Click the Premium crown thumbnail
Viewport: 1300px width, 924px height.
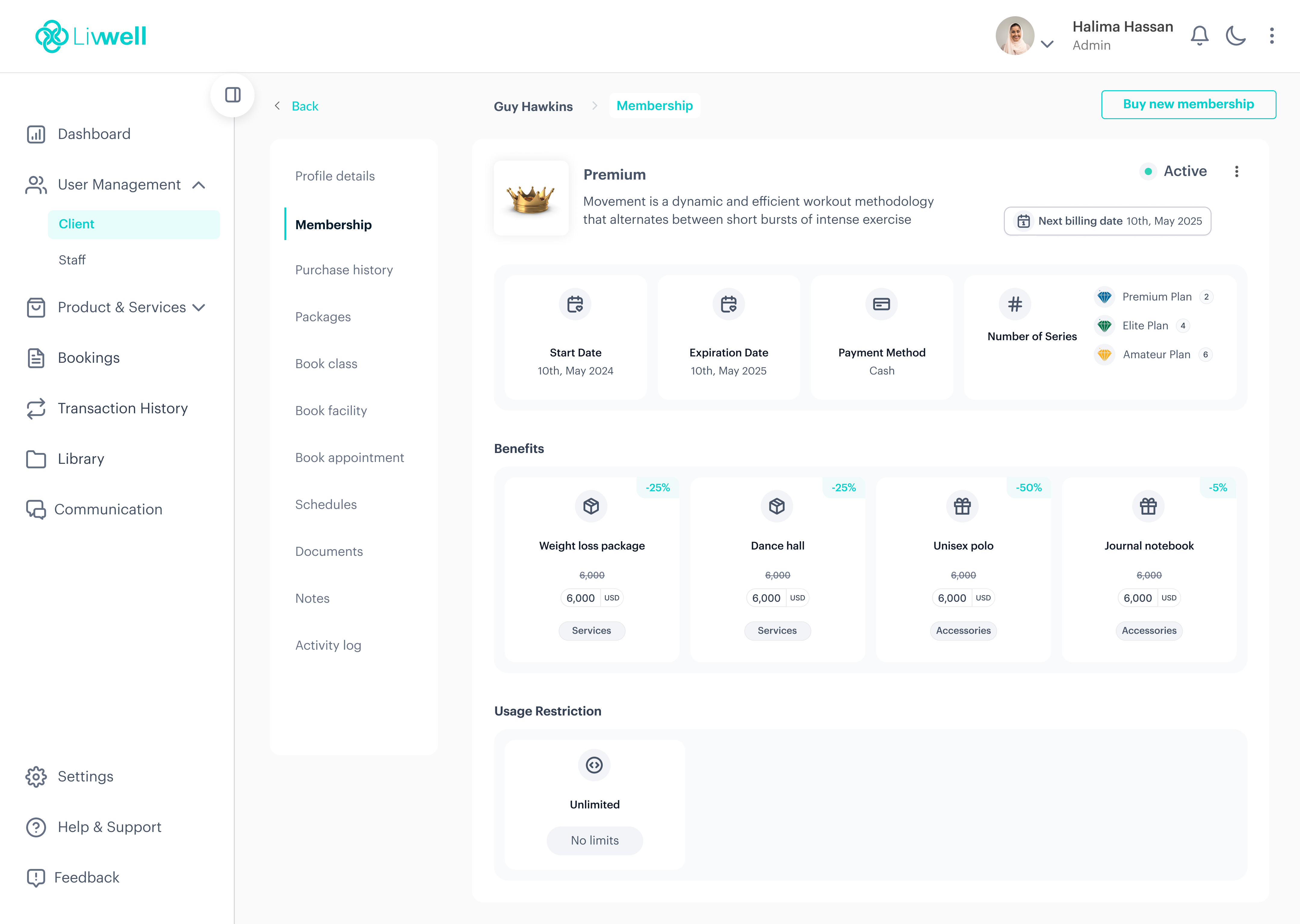(x=531, y=198)
